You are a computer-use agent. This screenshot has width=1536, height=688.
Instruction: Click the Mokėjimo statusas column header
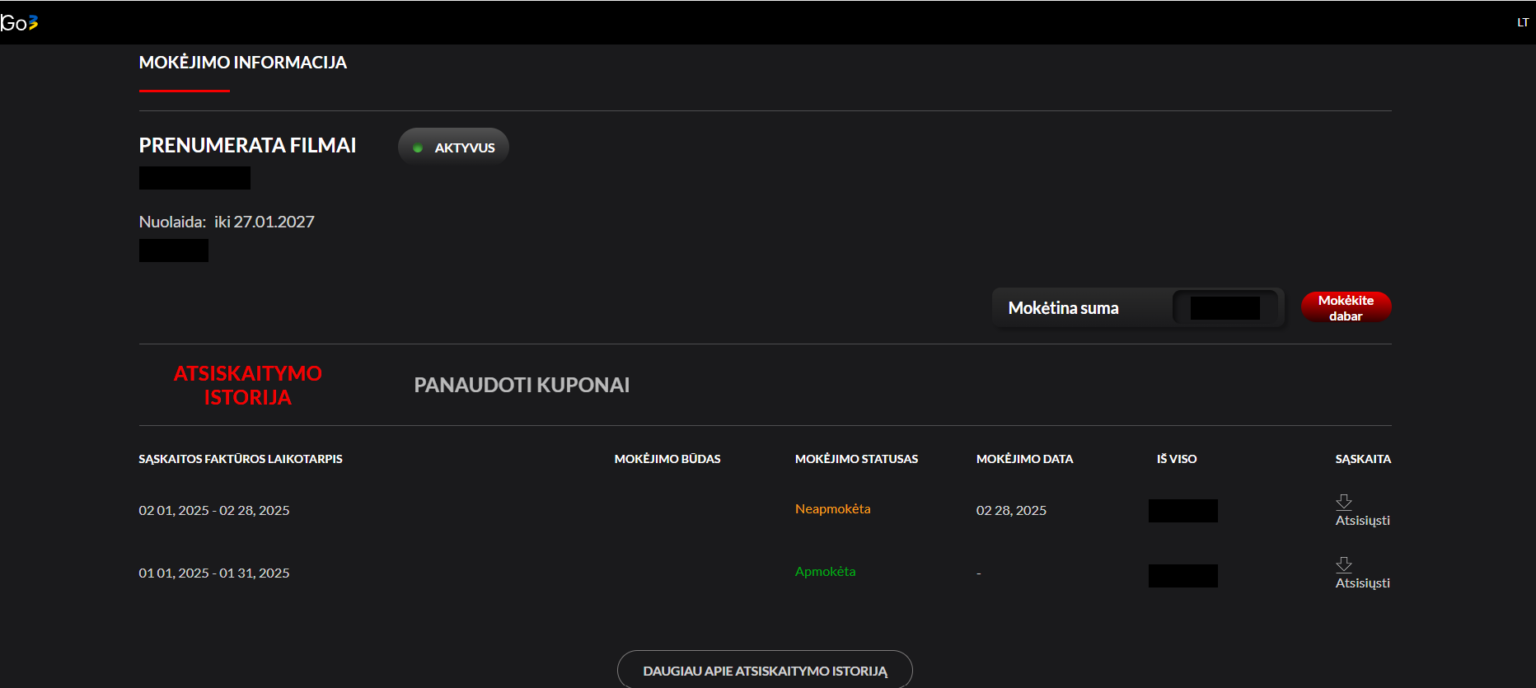(856, 459)
